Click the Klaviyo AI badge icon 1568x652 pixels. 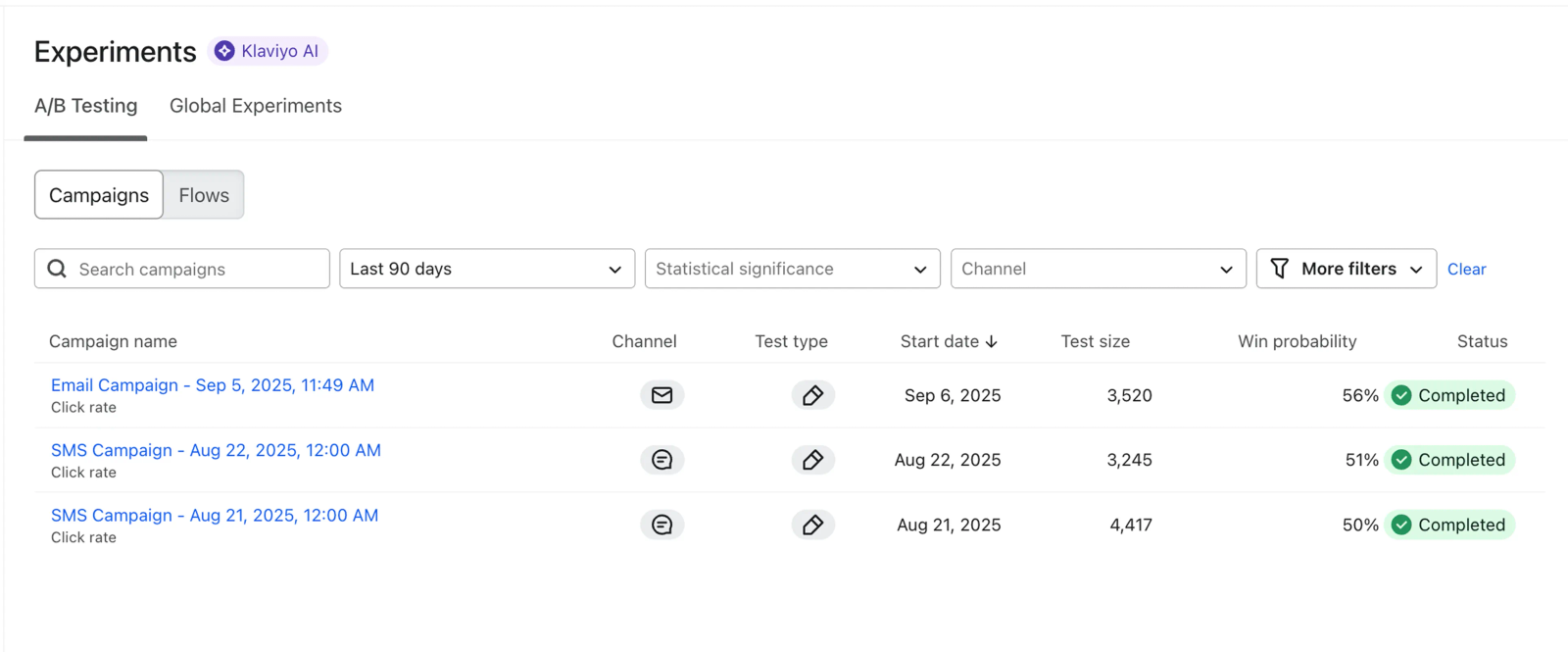pos(224,51)
